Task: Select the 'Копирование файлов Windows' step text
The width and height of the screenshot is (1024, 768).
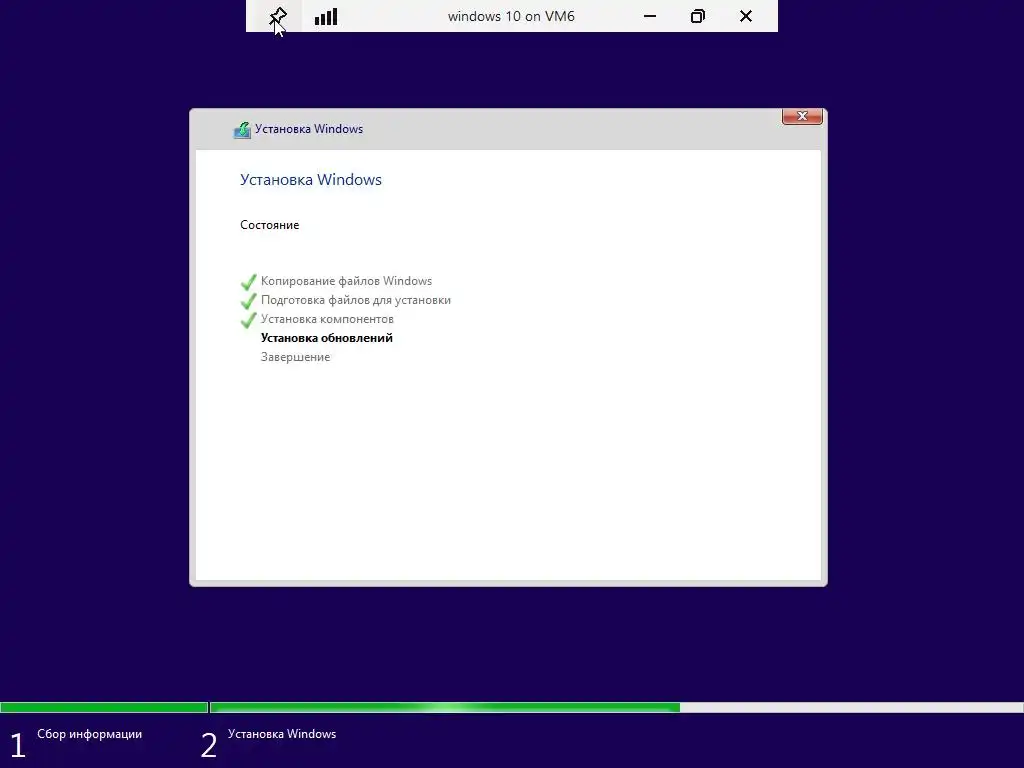Action: click(x=346, y=281)
